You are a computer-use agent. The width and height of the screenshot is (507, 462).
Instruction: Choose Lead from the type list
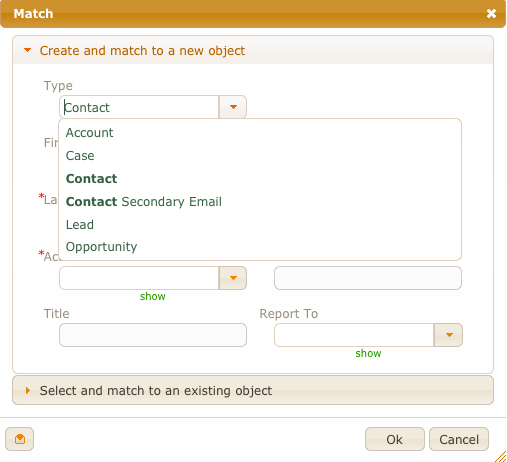point(80,225)
